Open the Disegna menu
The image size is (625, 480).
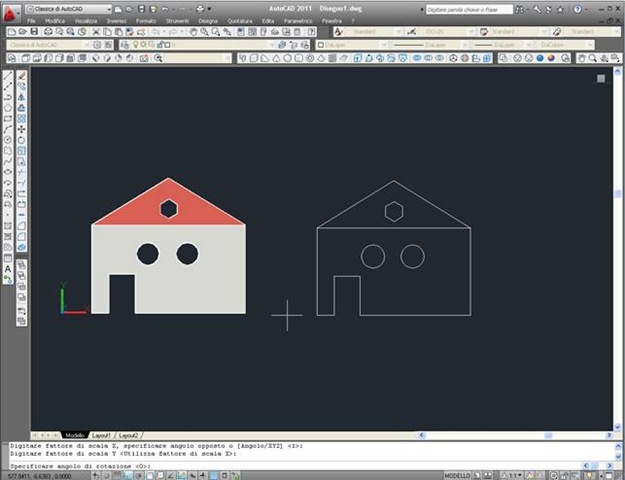pos(207,20)
